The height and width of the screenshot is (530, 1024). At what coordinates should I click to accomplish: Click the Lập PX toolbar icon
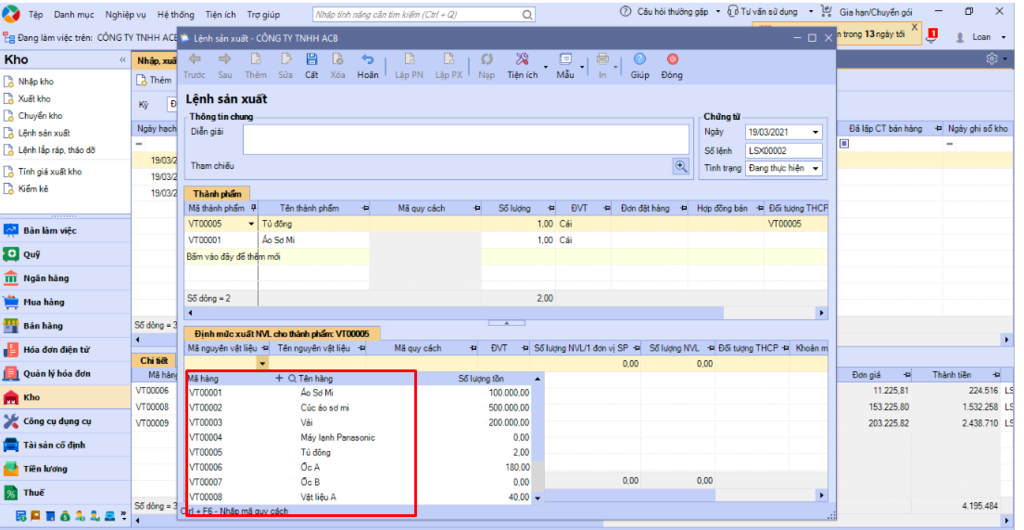(x=449, y=59)
